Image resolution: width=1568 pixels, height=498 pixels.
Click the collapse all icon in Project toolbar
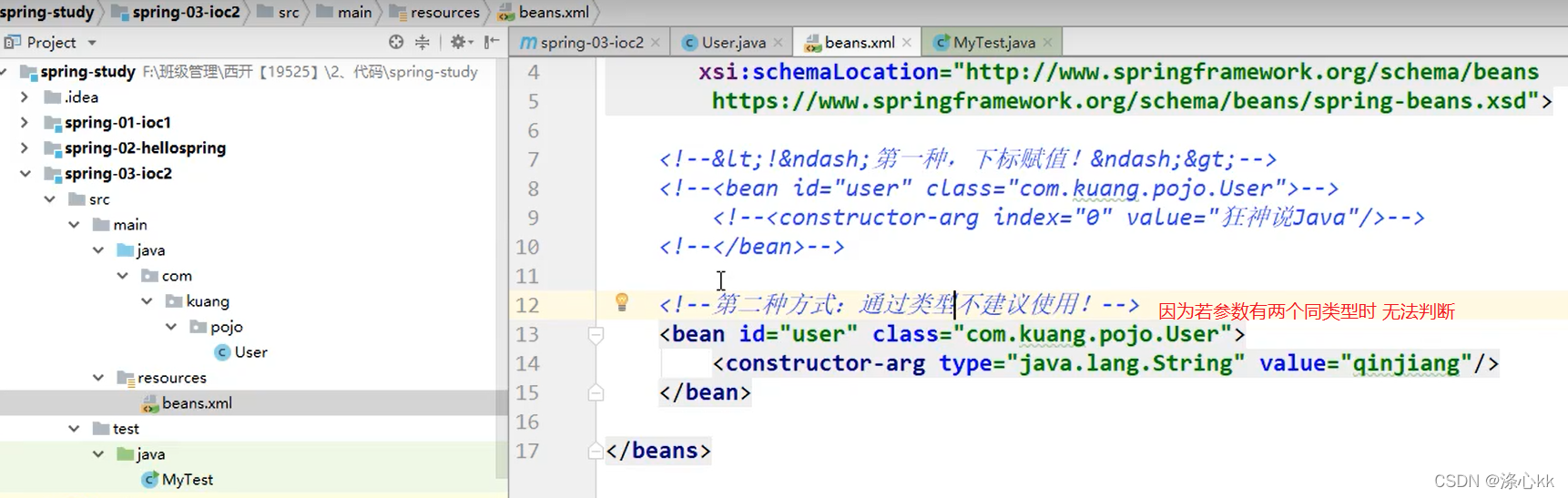coord(423,42)
